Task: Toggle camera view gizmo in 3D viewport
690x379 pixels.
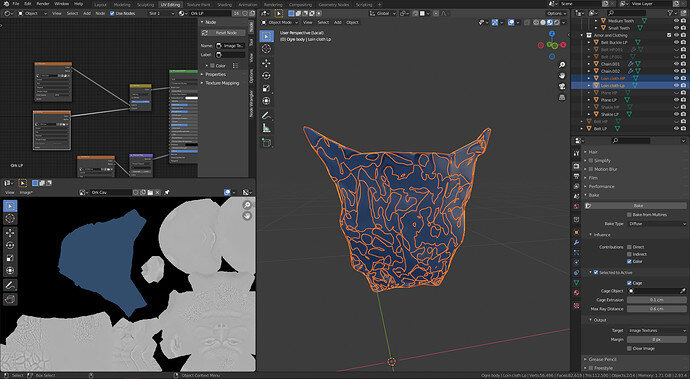Action: [x=562, y=86]
